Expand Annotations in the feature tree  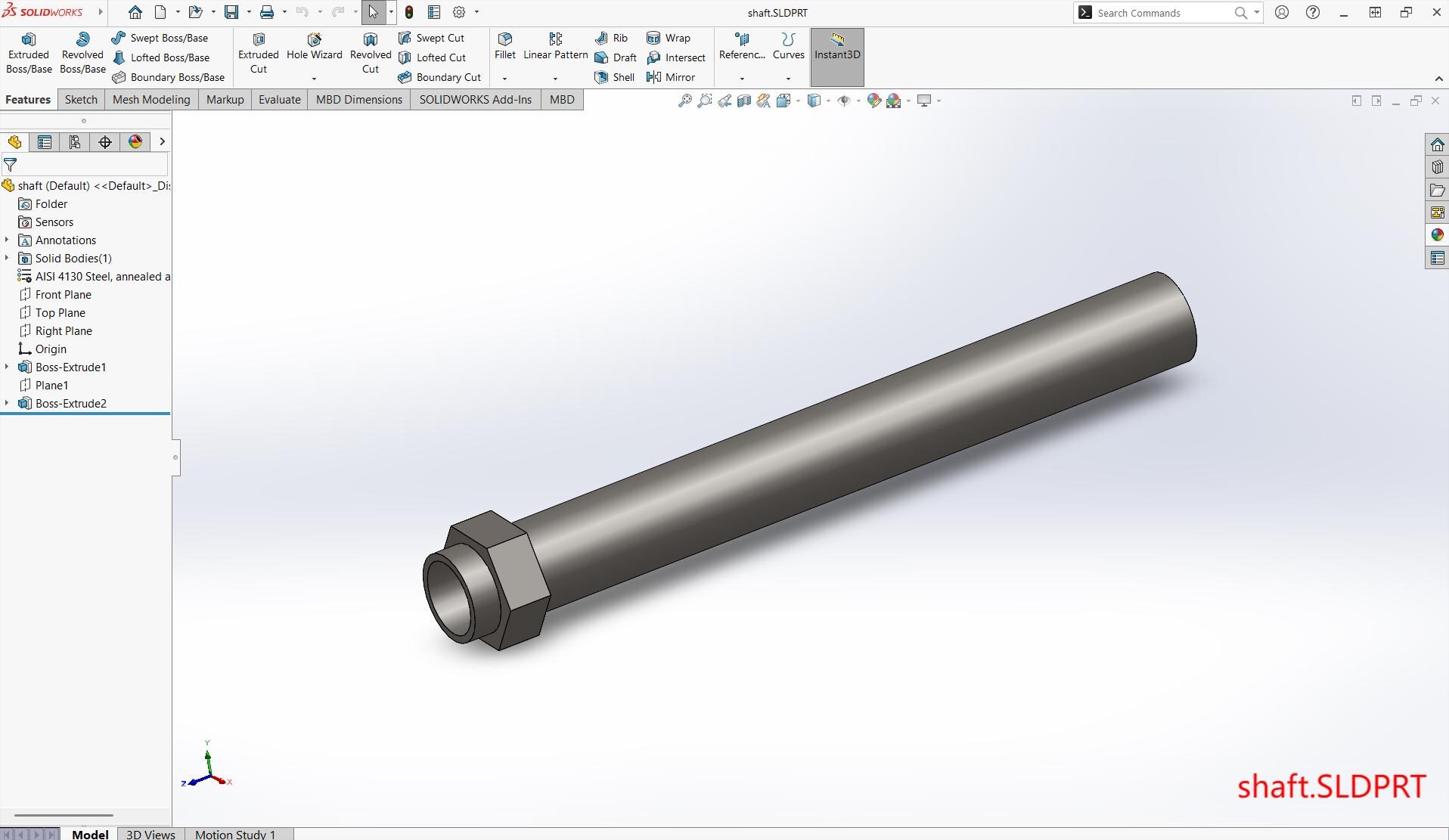point(8,240)
